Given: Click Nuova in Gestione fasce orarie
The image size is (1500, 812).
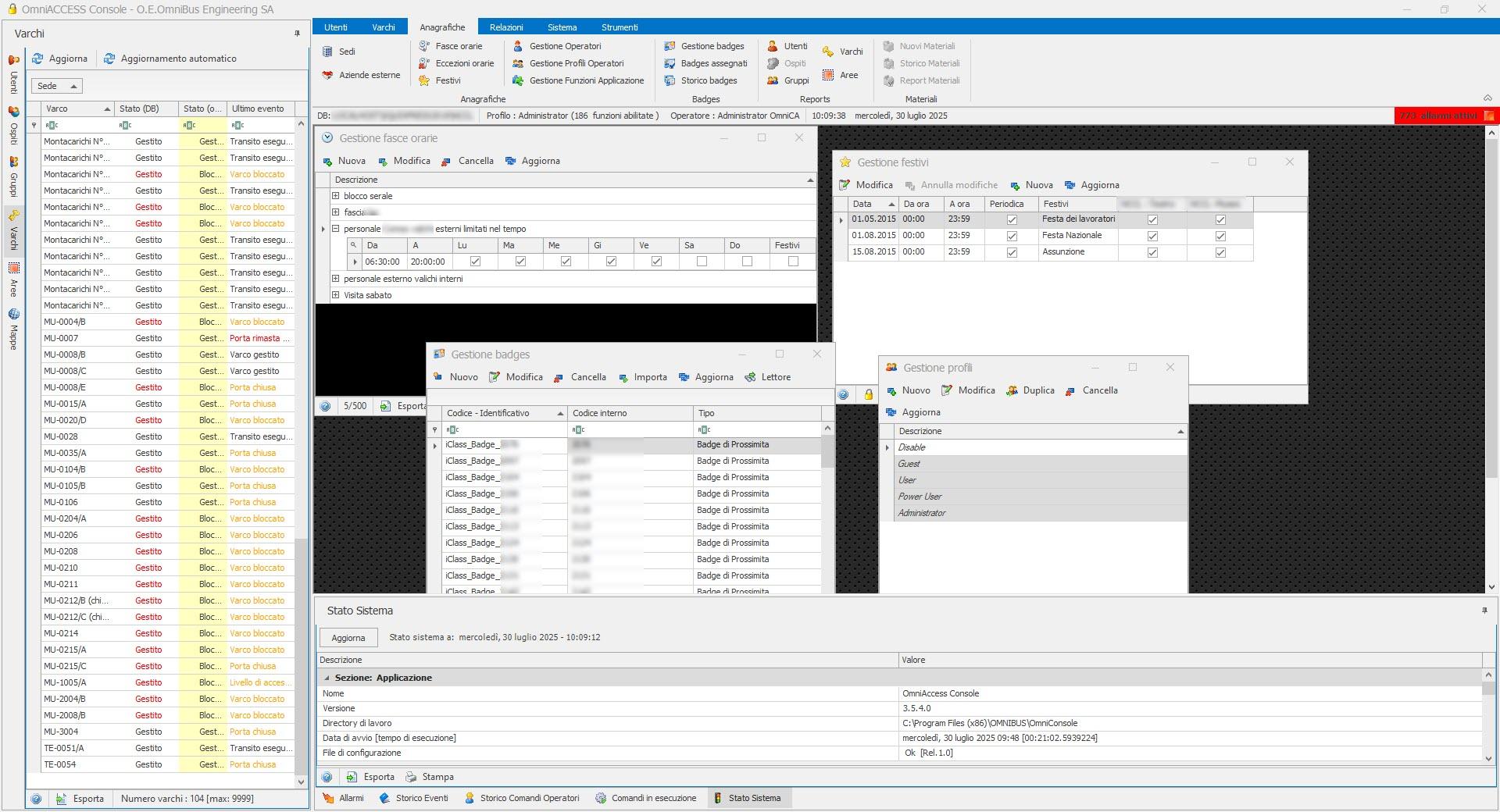Looking at the screenshot, I should (344, 161).
